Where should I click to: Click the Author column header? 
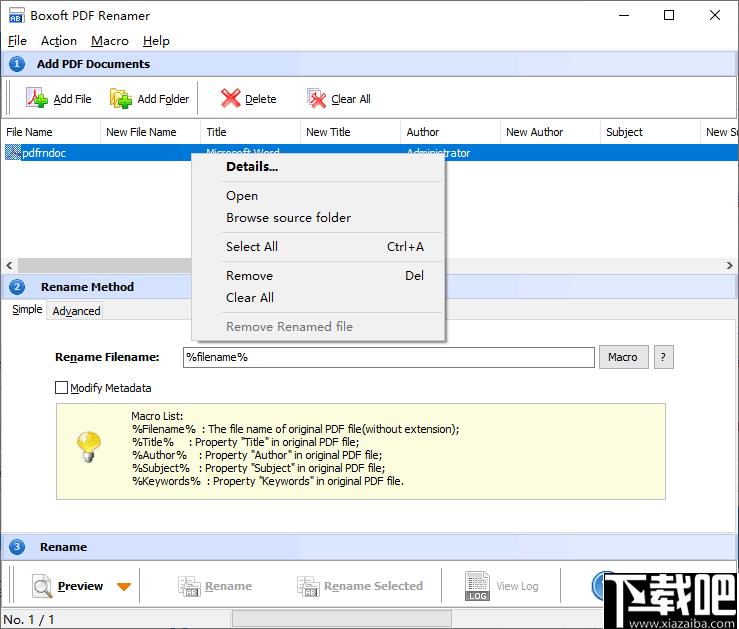click(x=450, y=132)
